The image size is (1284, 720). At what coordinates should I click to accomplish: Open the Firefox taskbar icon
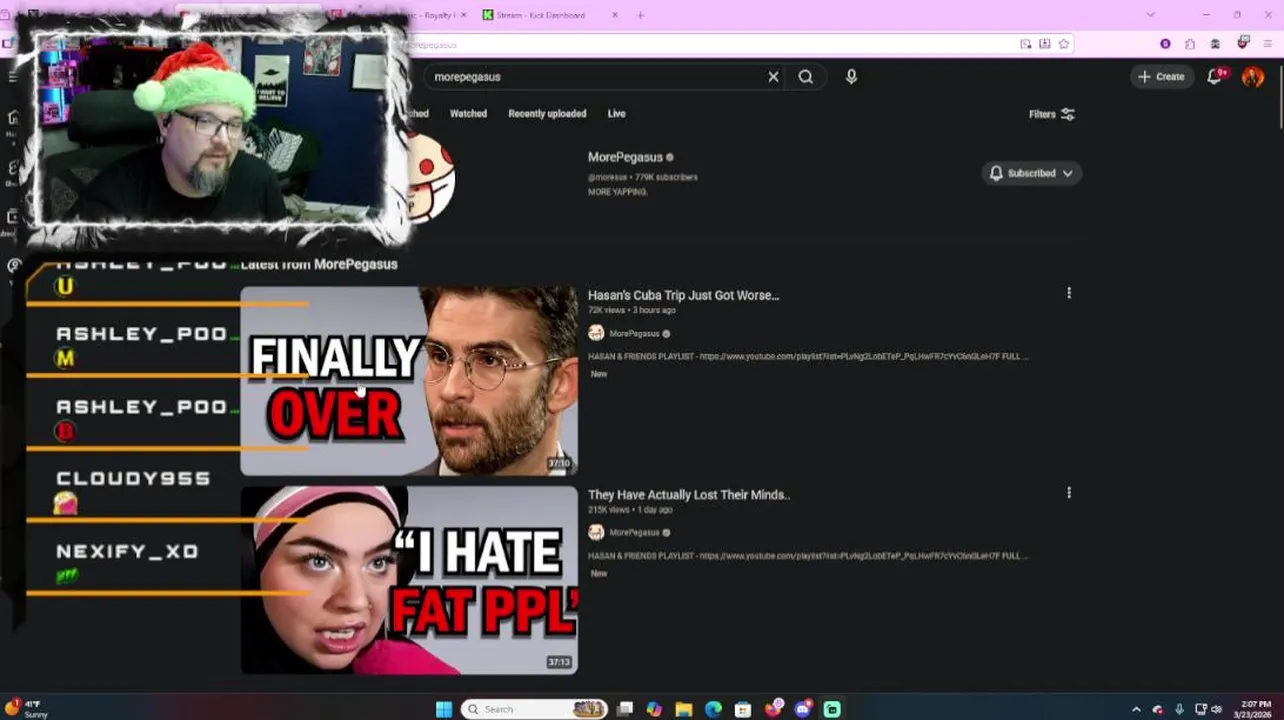[773, 709]
